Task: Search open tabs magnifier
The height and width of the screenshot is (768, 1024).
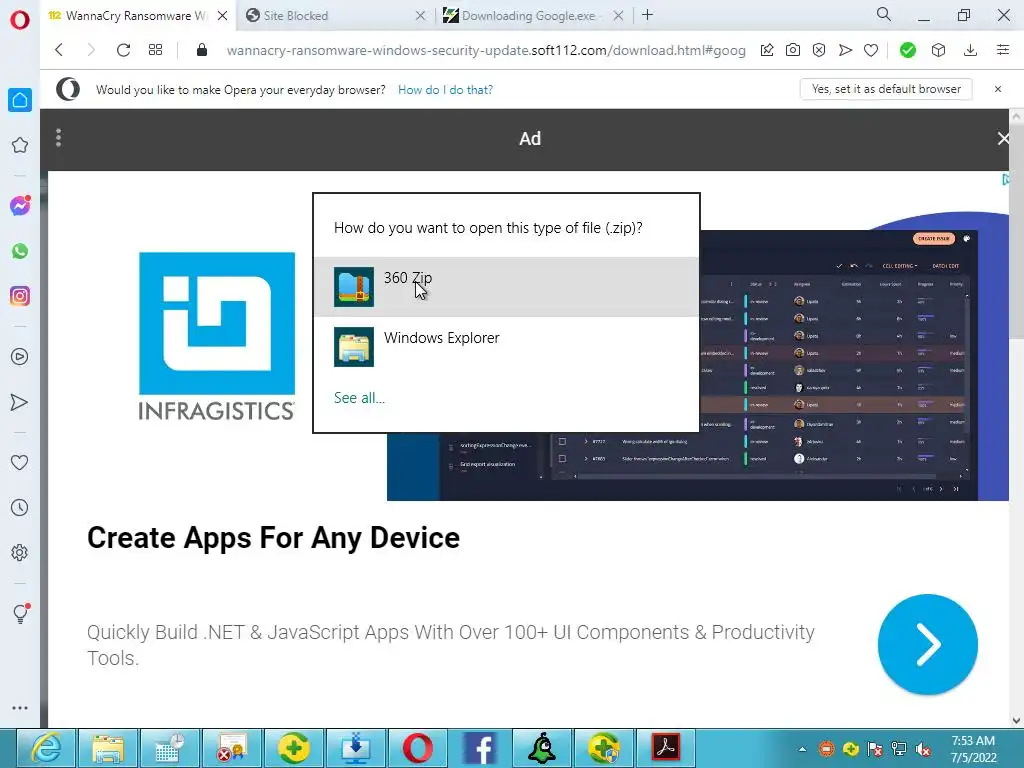Action: click(884, 14)
